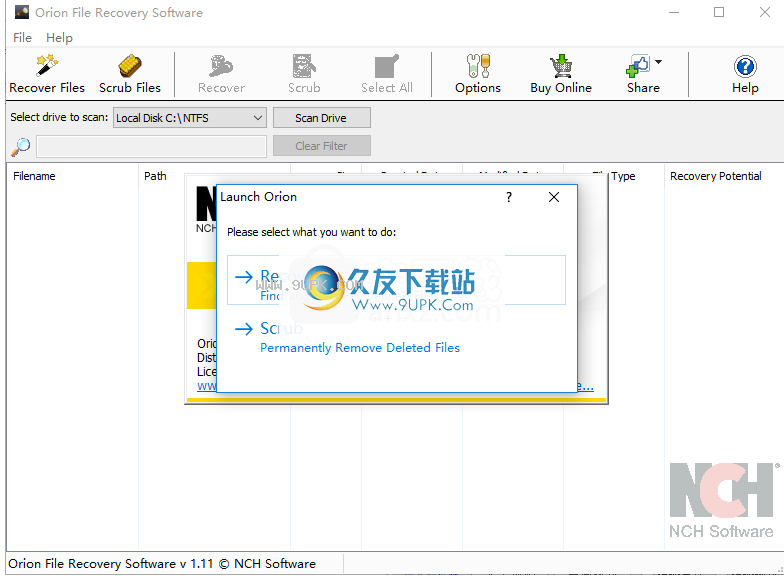Viewport: 784px width, 576px height.
Task: Sort by the Filename column header
Action: point(34,176)
